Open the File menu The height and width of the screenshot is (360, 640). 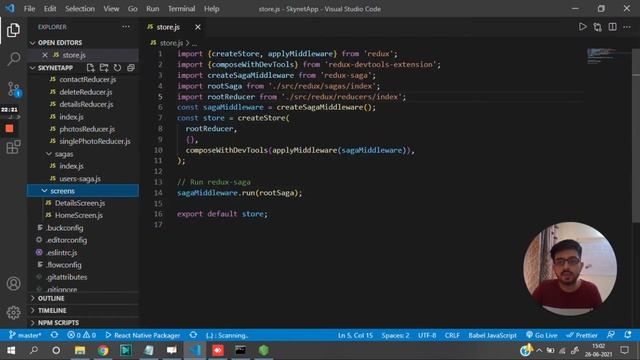coord(29,9)
